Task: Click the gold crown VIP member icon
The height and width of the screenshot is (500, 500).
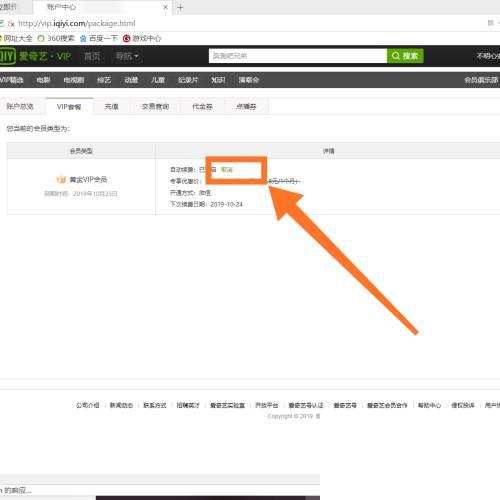Action: [x=61, y=179]
